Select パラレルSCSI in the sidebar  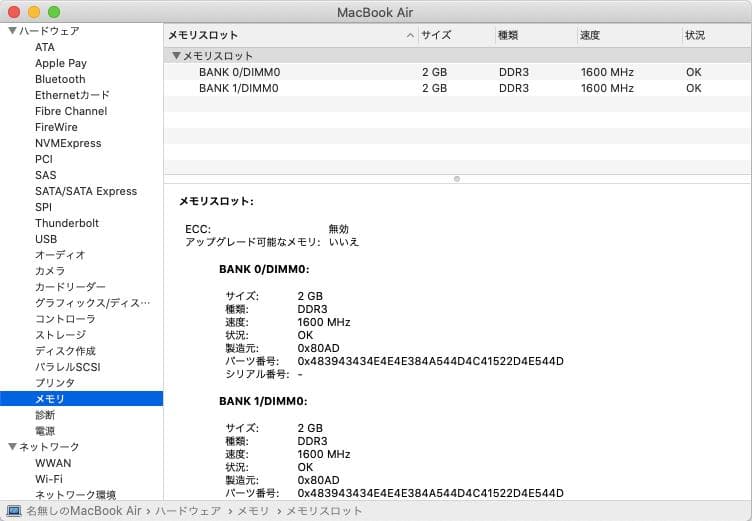click(x=68, y=367)
